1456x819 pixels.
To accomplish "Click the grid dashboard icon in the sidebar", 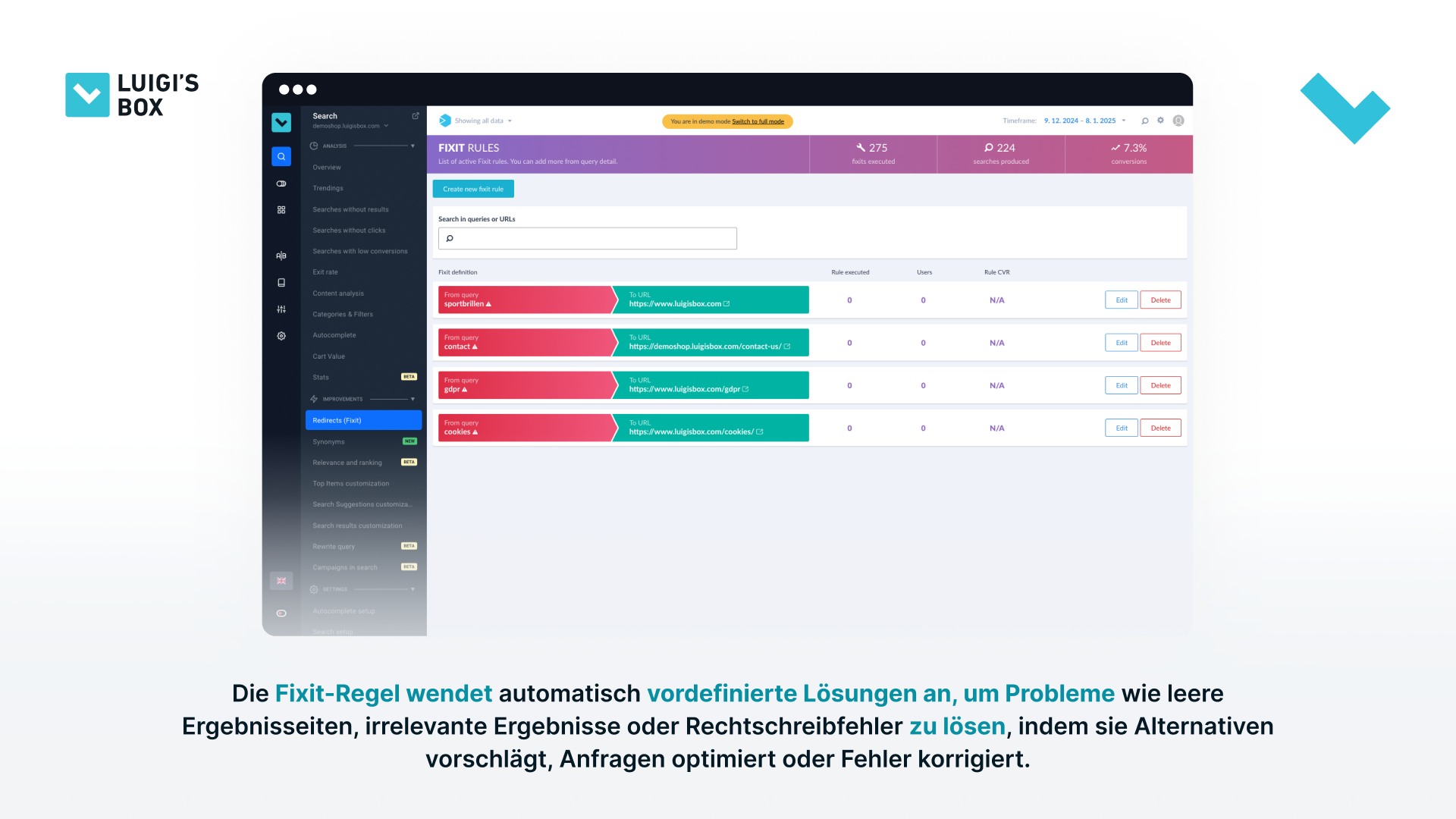I will click(281, 210).
